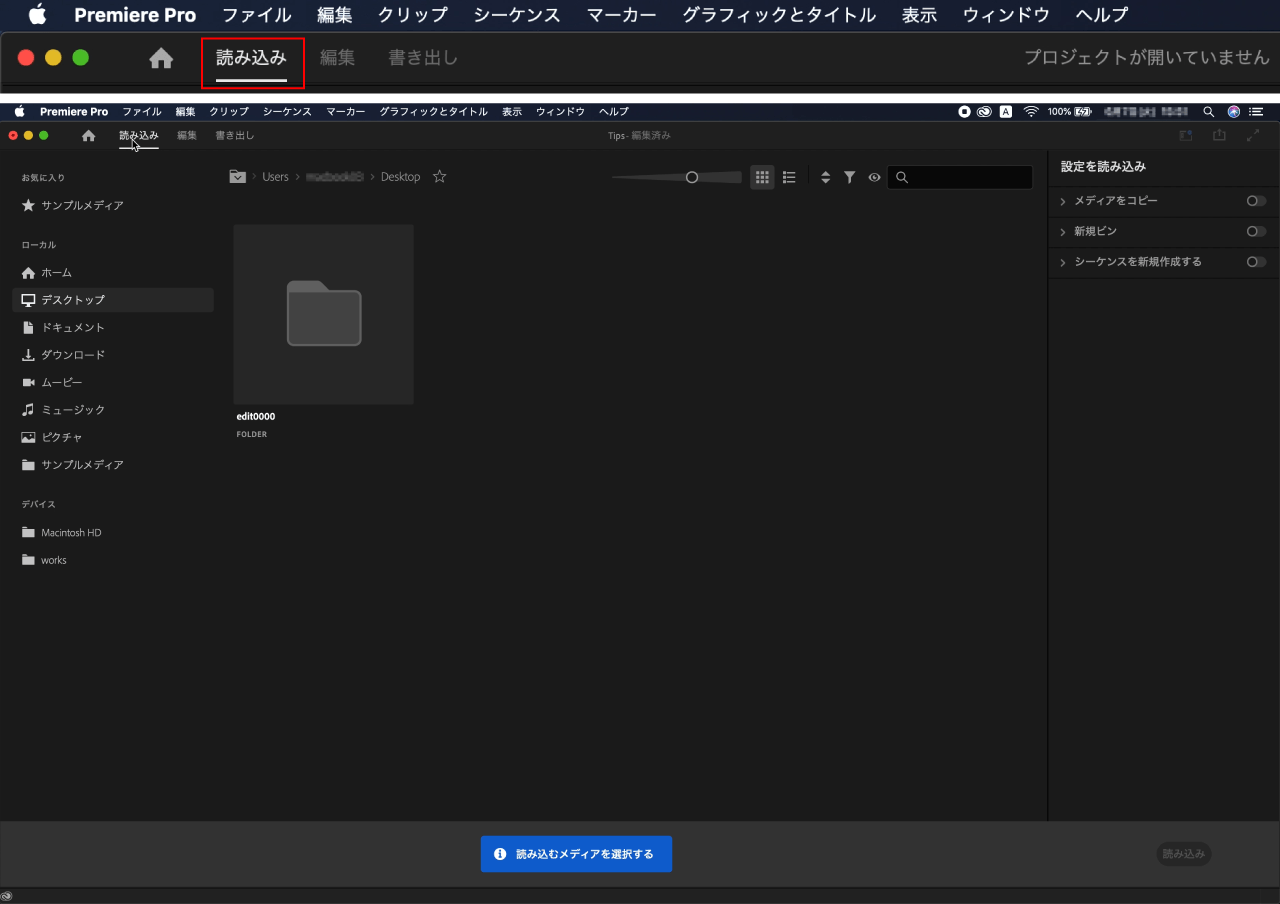Open ダウンロード location in sidebar
The image size is (1280, 904).
point(63,355)
